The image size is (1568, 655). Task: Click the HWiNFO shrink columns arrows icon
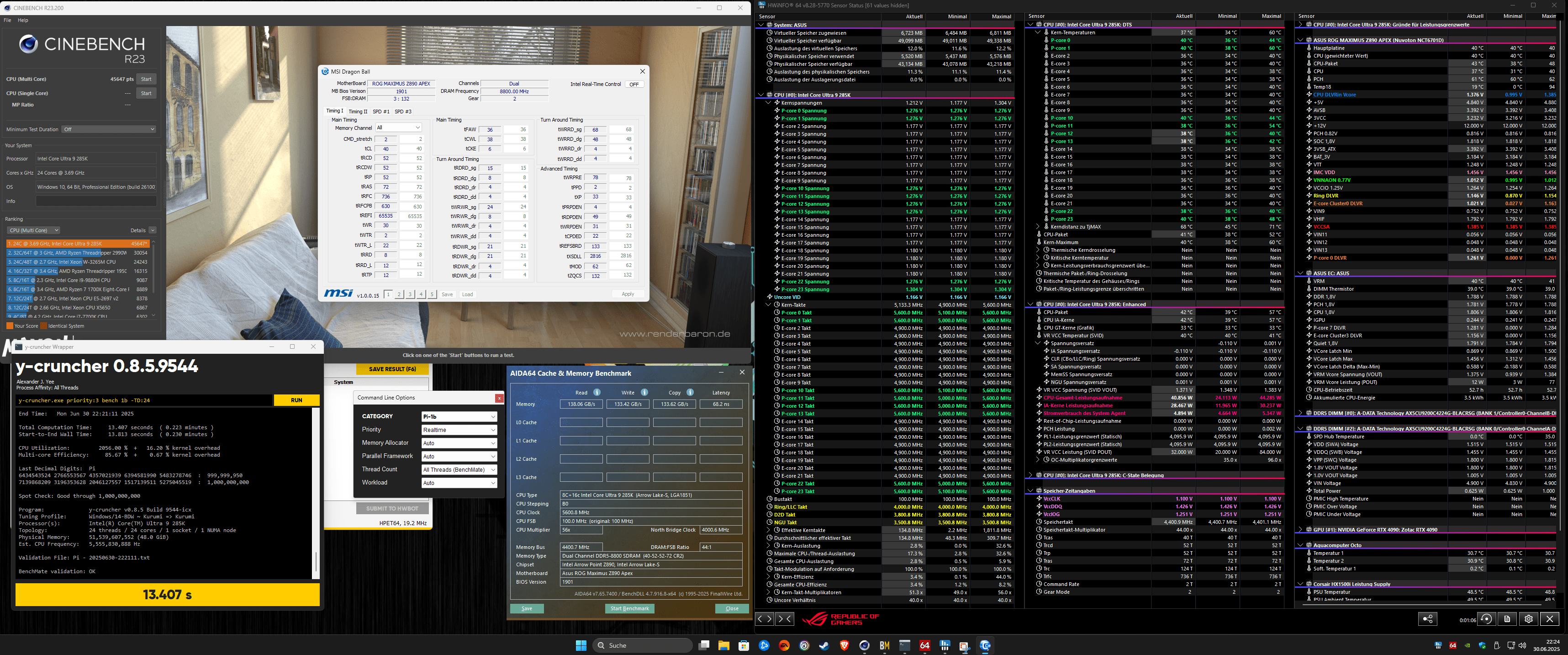pos(785,618)
